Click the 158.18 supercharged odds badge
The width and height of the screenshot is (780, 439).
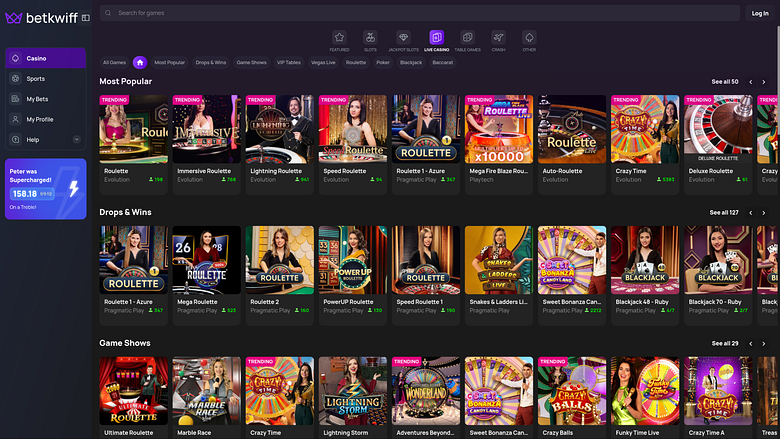click(x=32, y=194)
